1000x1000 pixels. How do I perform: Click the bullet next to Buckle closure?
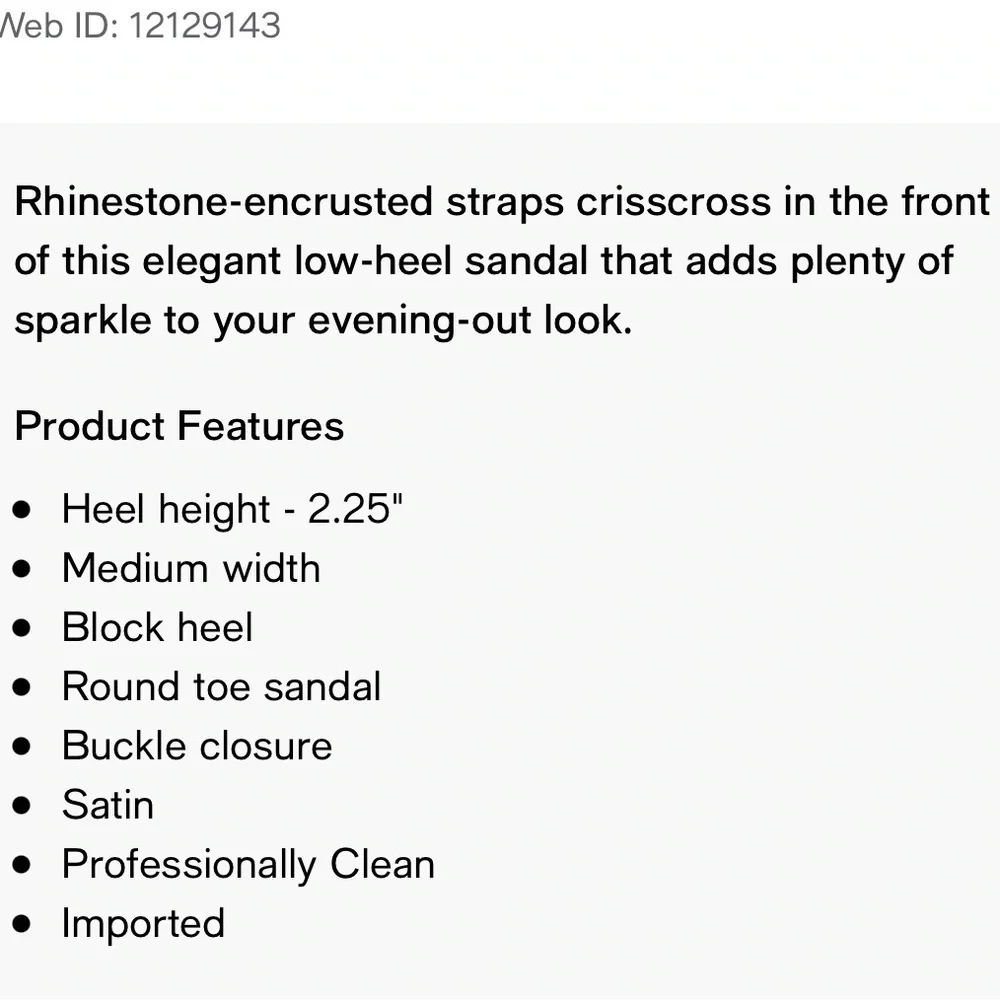23,746
